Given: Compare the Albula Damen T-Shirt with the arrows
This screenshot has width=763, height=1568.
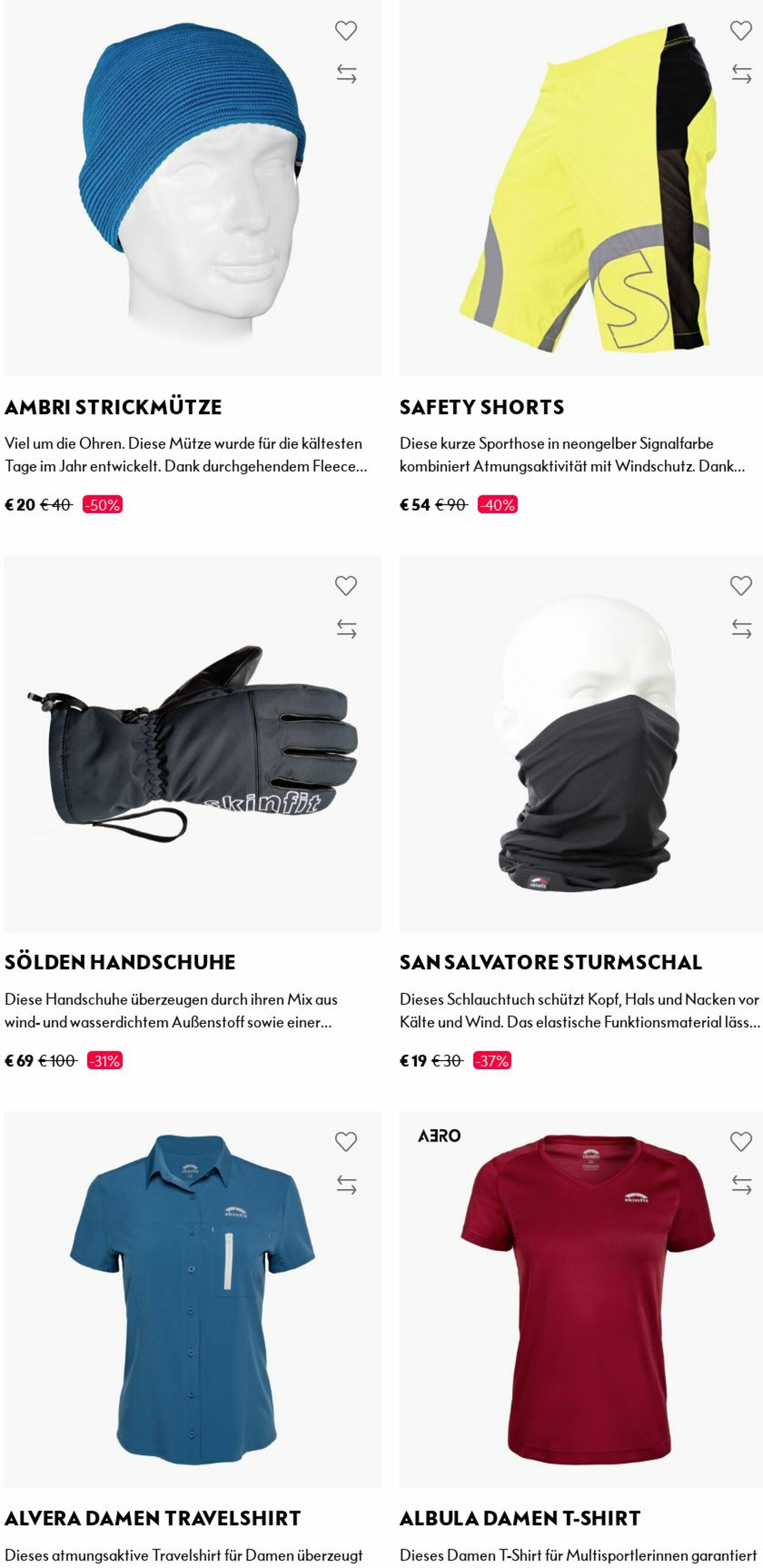Looking at the screenshot, I should click(742, 1185).
